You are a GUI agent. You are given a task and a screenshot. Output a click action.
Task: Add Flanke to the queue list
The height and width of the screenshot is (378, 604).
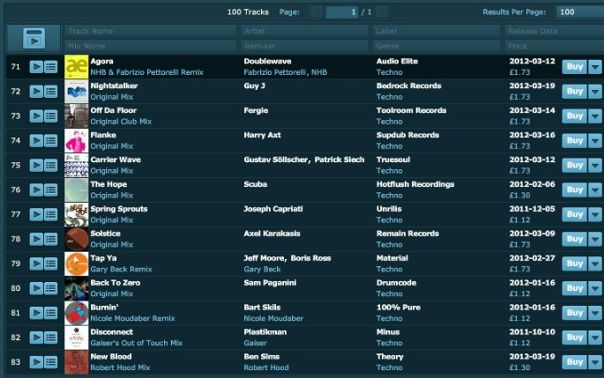coord(51,141)
